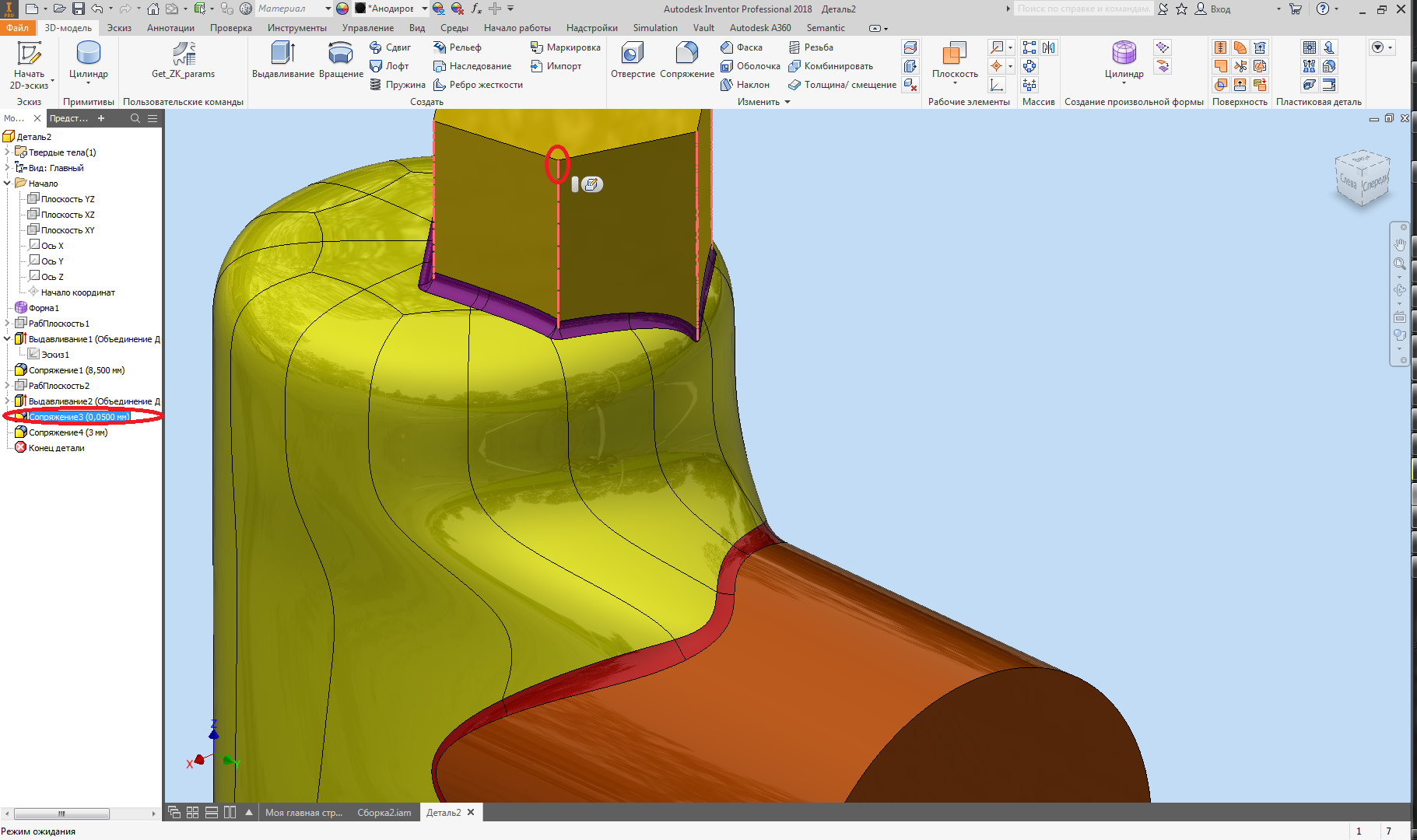1417x840 pixels.
Task: Expand the Вид: Главный node
Action: (x=7, y=168)
